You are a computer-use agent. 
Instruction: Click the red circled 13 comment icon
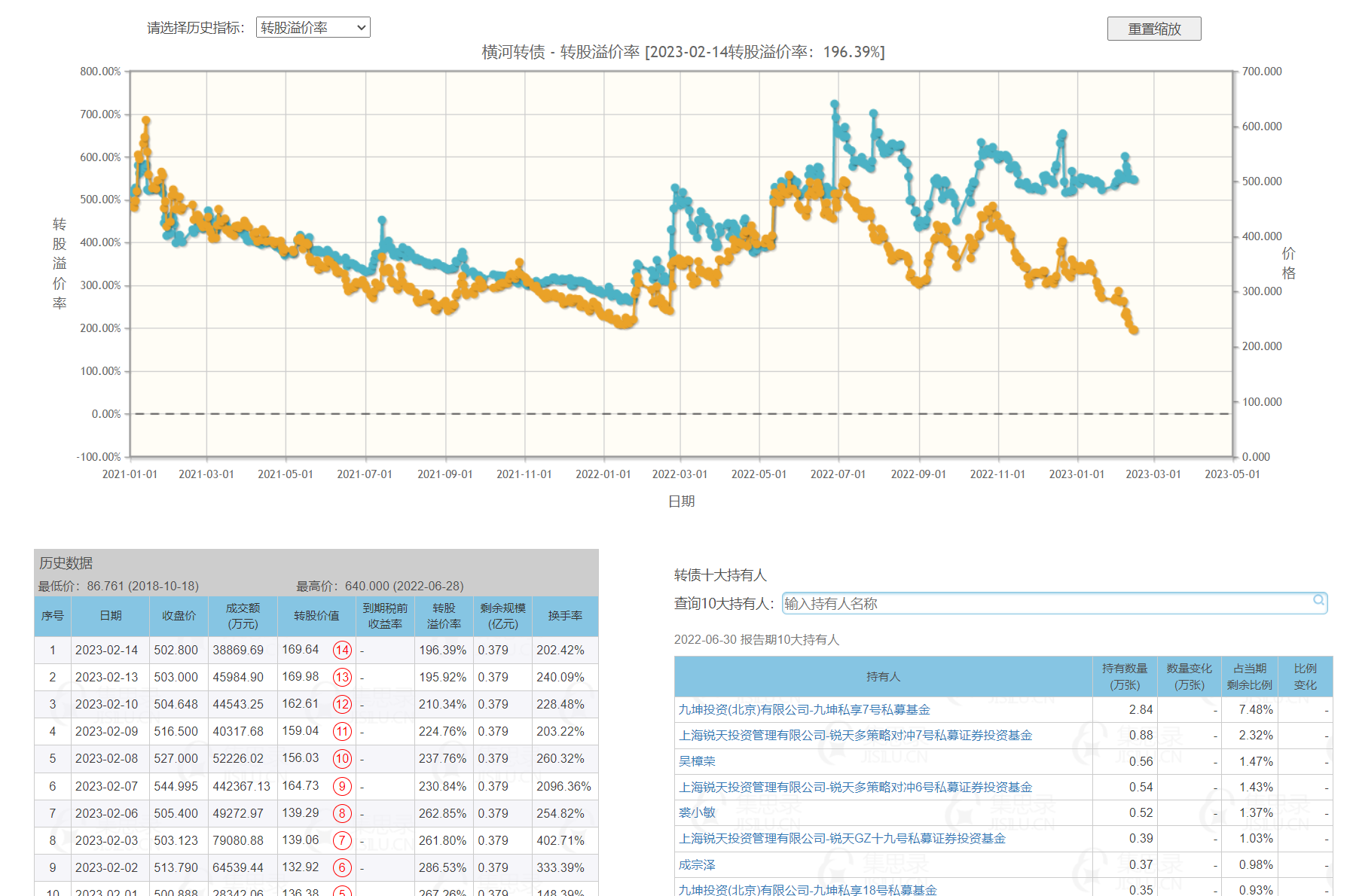tap(342, 677)
